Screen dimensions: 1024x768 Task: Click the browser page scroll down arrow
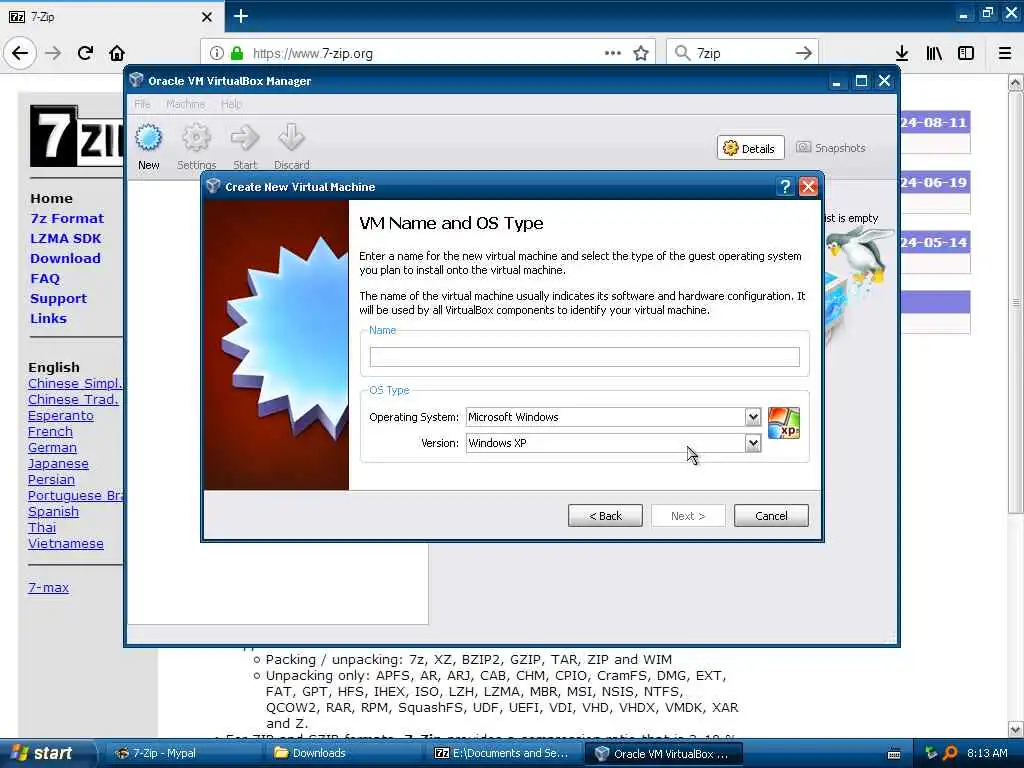click(1016, 729)
